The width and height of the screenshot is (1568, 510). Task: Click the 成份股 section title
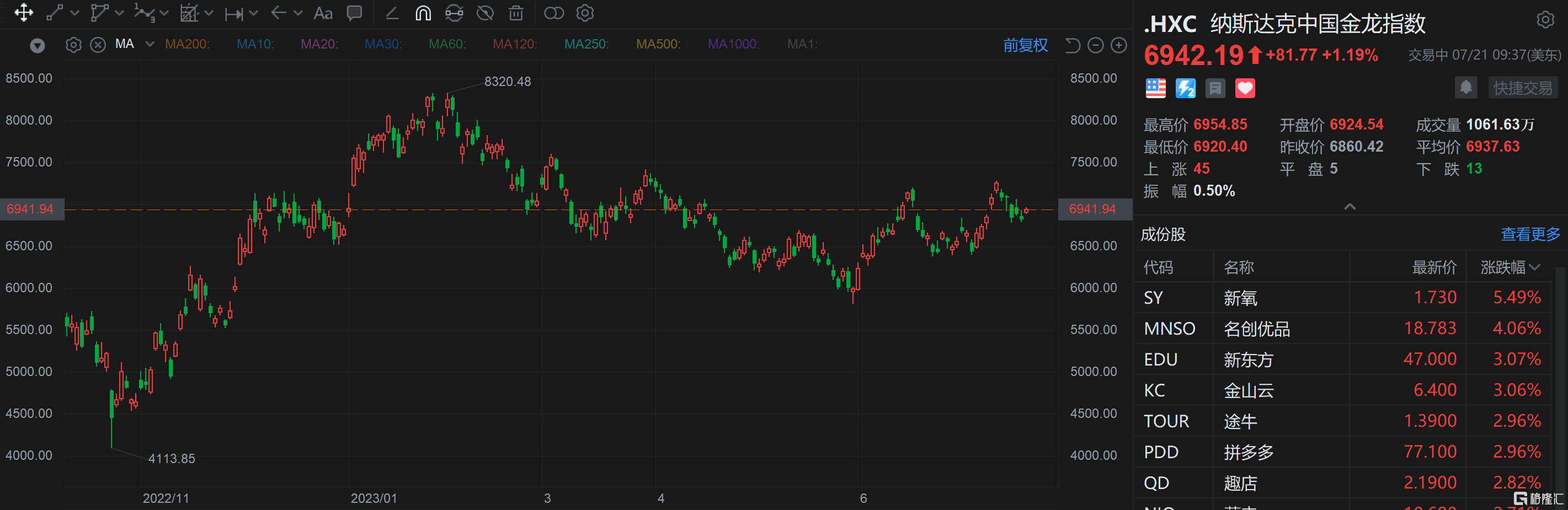point(1162,234)
